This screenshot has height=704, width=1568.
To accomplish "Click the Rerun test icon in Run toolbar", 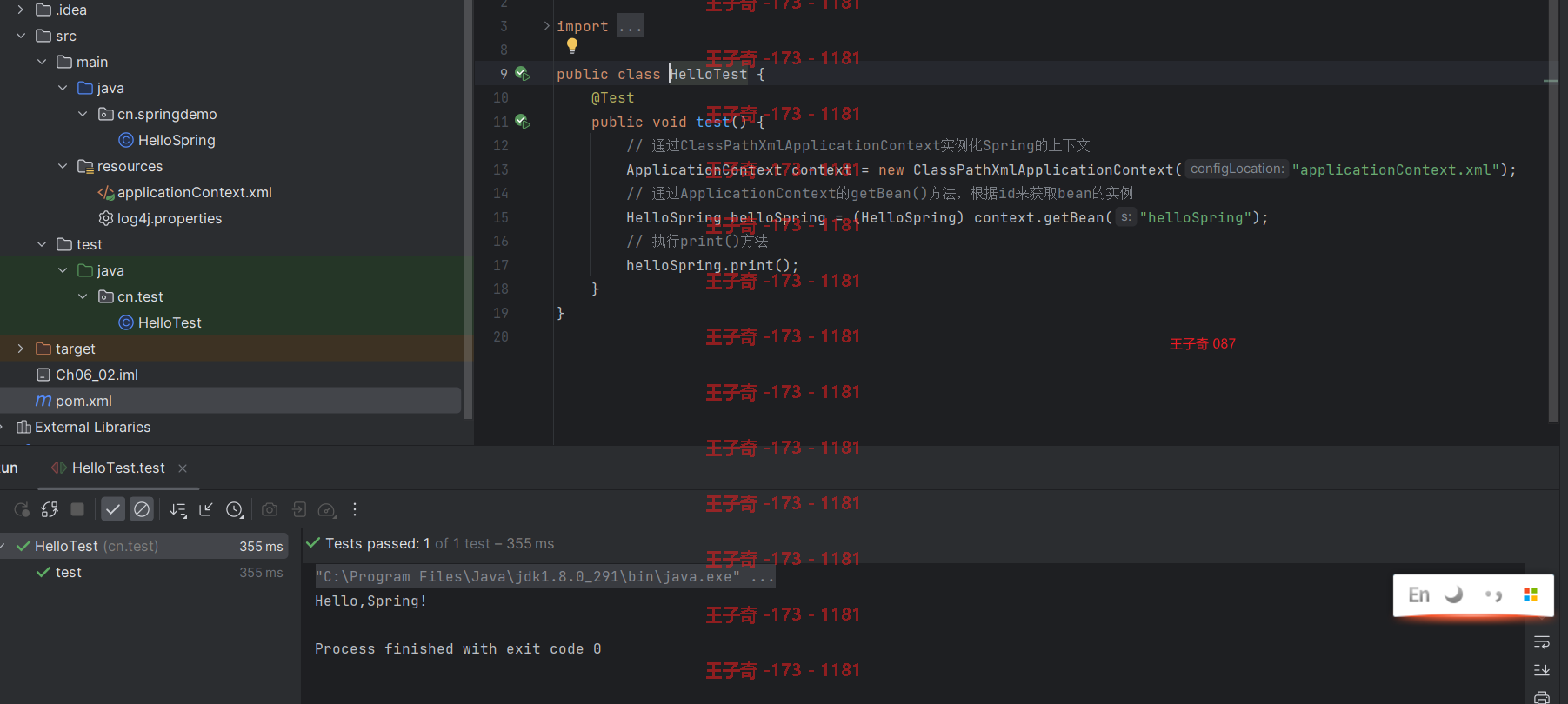I will coord(22,510).
